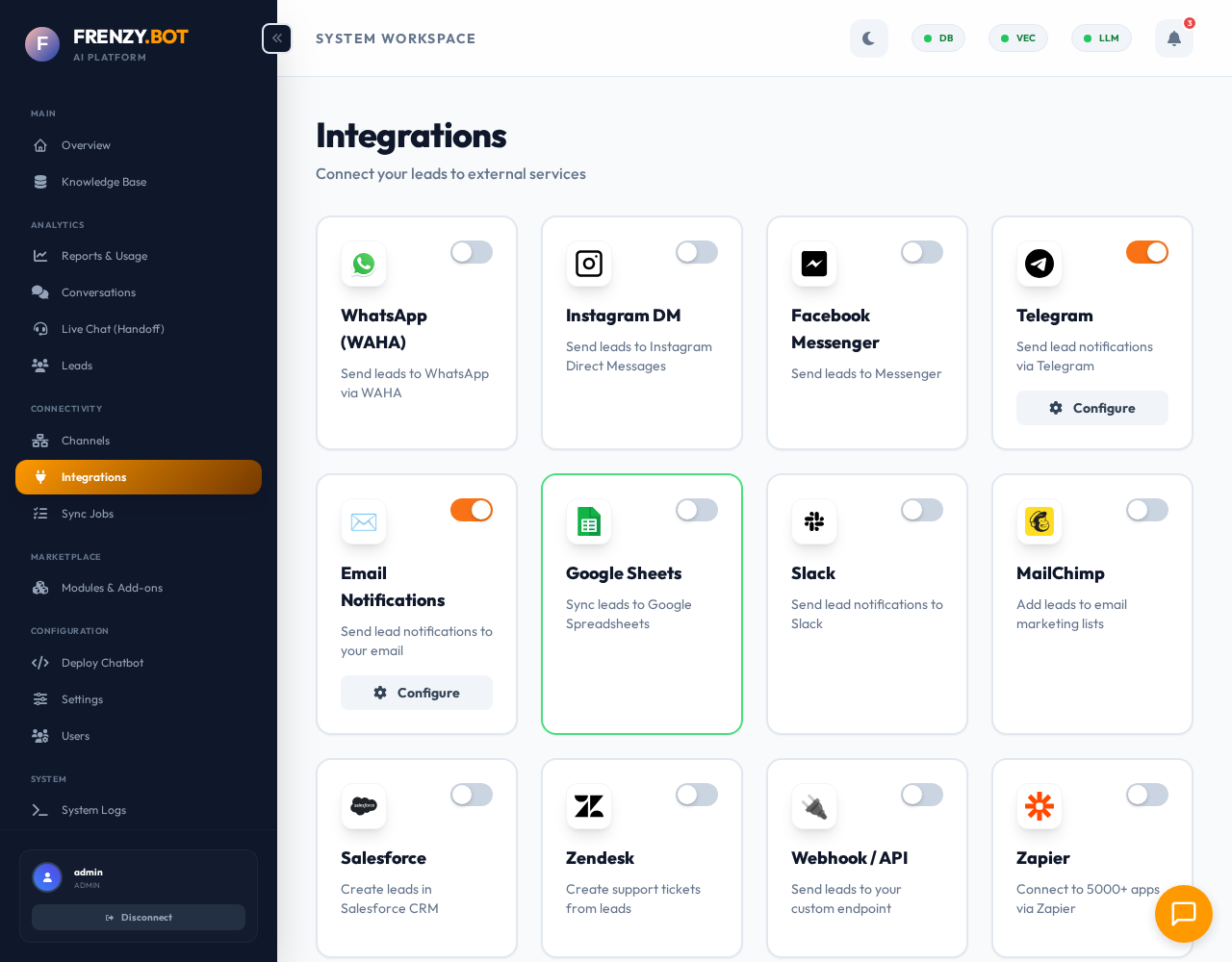
Task: Click the MailChimp monkey icon
Action: pyautogui.click(x=1039, y=521)
